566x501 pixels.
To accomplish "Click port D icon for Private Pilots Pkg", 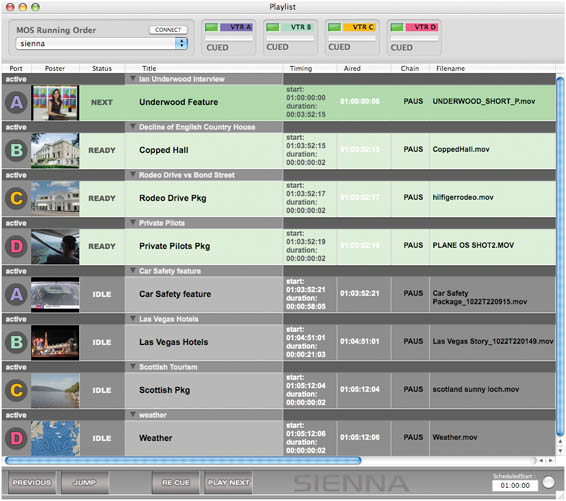I will (16, 246).
